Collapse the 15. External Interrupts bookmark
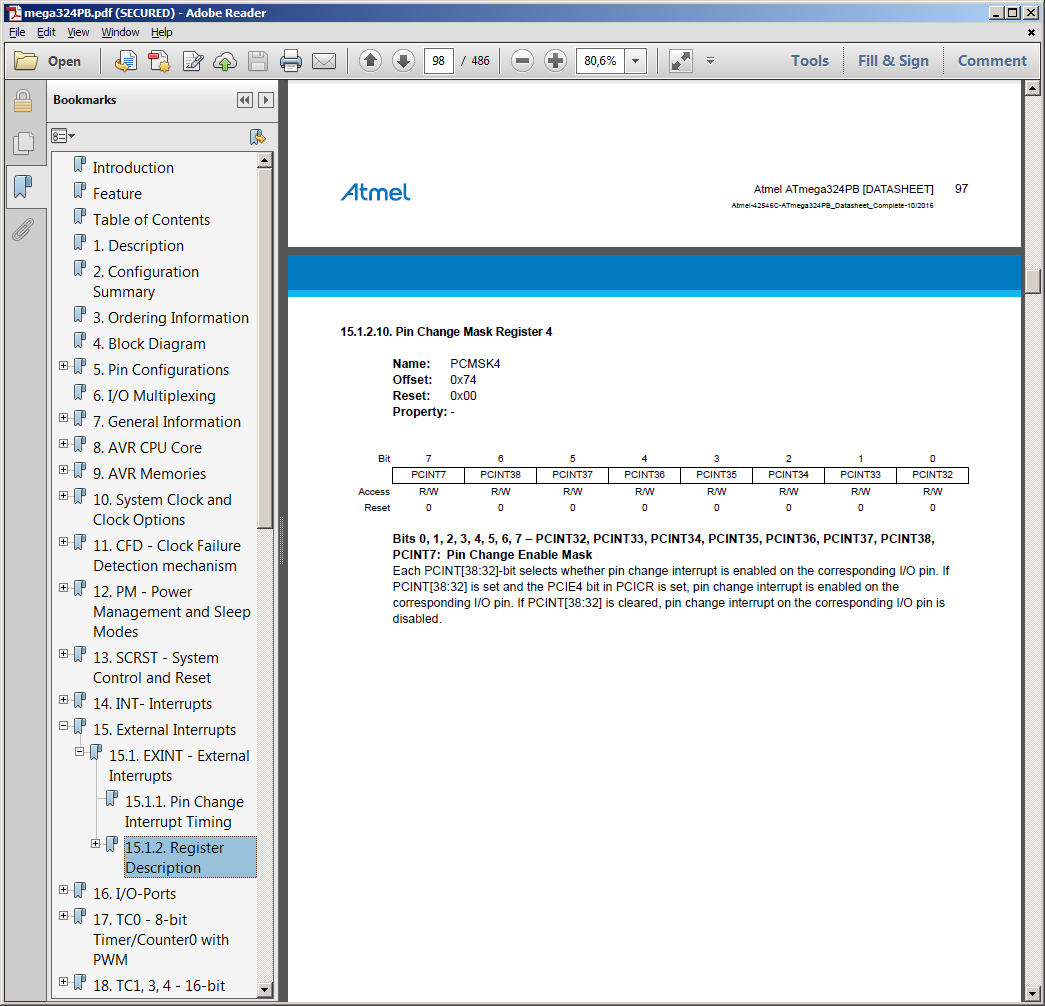Viewport: 1045px width, 1006px height. (63, 725)
